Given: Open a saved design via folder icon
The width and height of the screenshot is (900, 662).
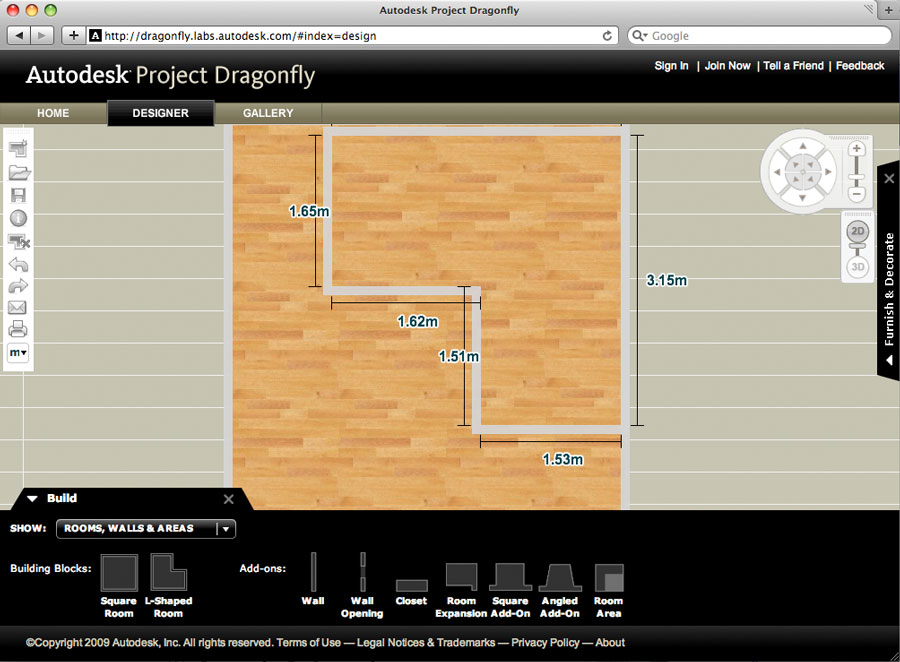Looking at the screenshot, I should point(19,172).
